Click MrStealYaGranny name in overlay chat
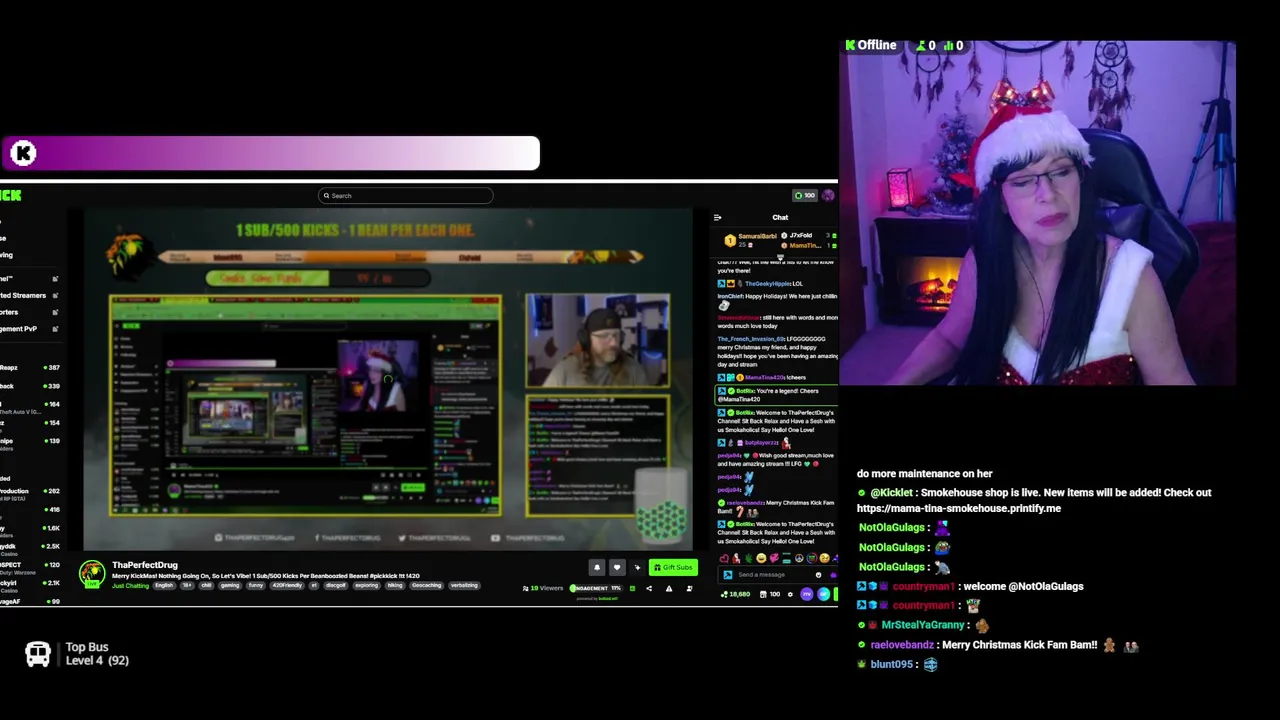The height and width of the screenshot is (720, 1280). coord(923,625)
